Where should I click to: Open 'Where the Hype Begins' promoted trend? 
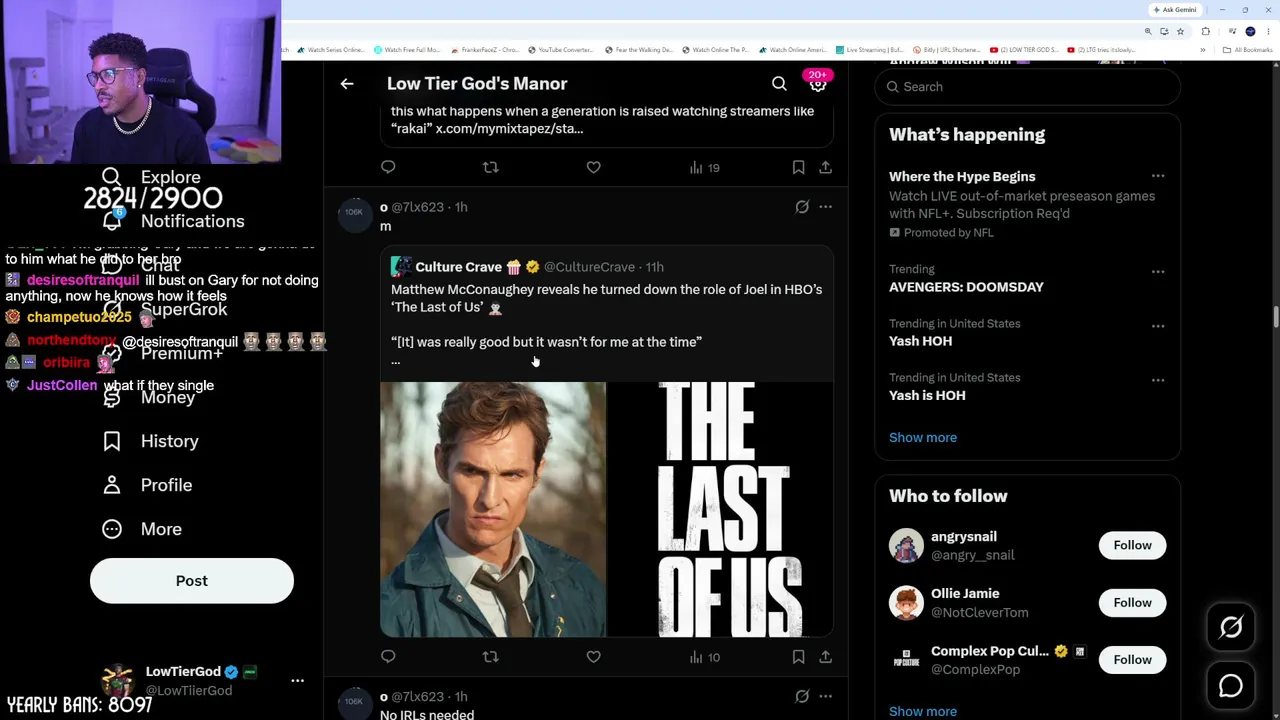pyautogui.click(x=962, y=177)
